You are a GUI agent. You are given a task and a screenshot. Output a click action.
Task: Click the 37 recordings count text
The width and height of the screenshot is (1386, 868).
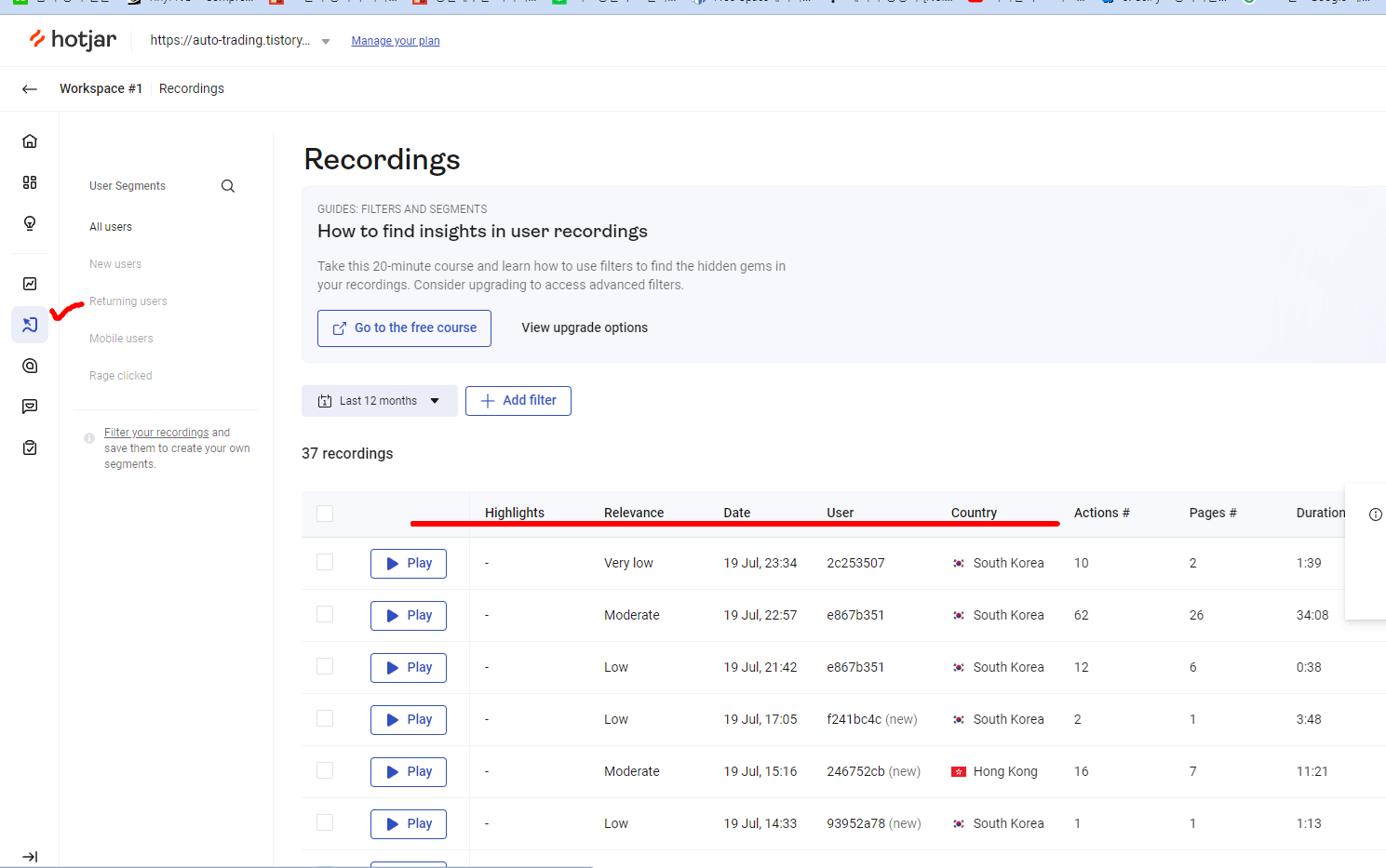347,453
